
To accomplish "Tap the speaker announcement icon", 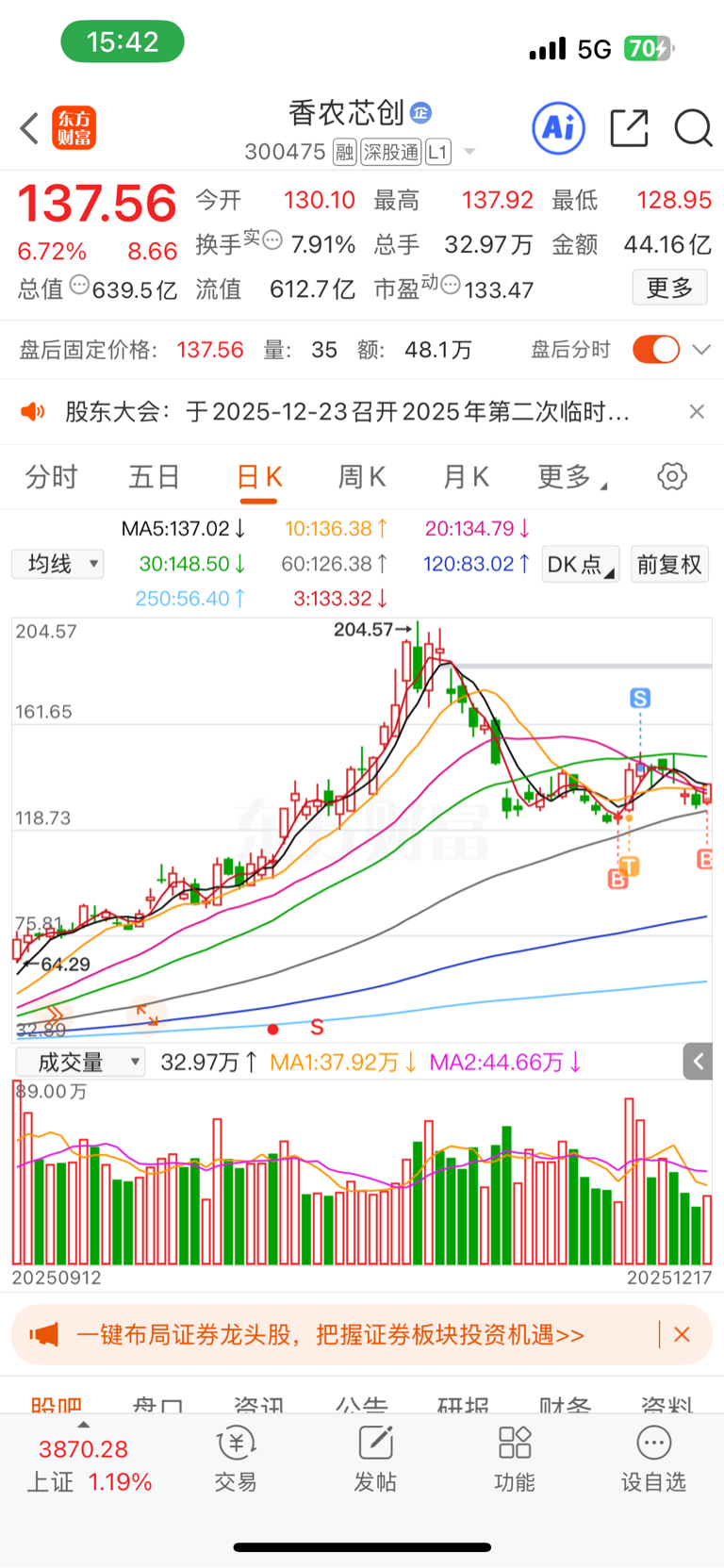I will click(33, 412).
